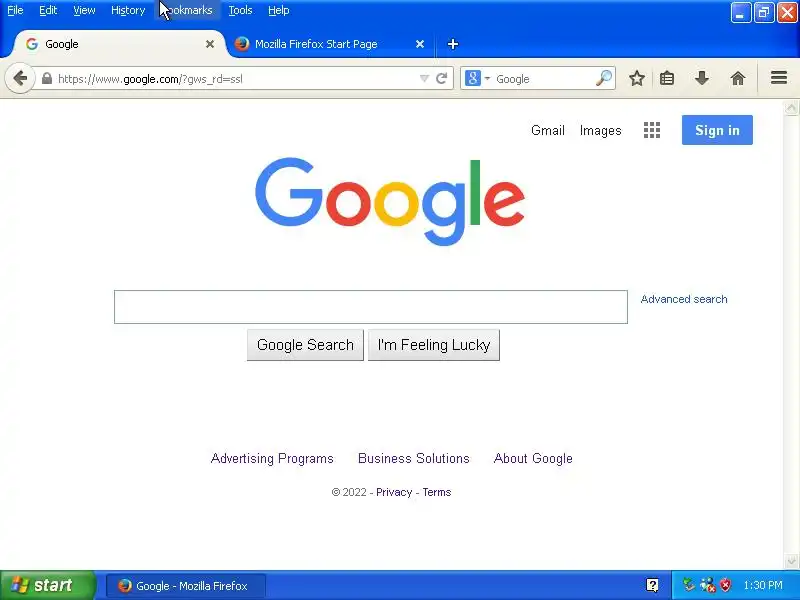Open Advertising Programs link
The width and height of the screenshot is (800, 600).
[x=272, y=458]
